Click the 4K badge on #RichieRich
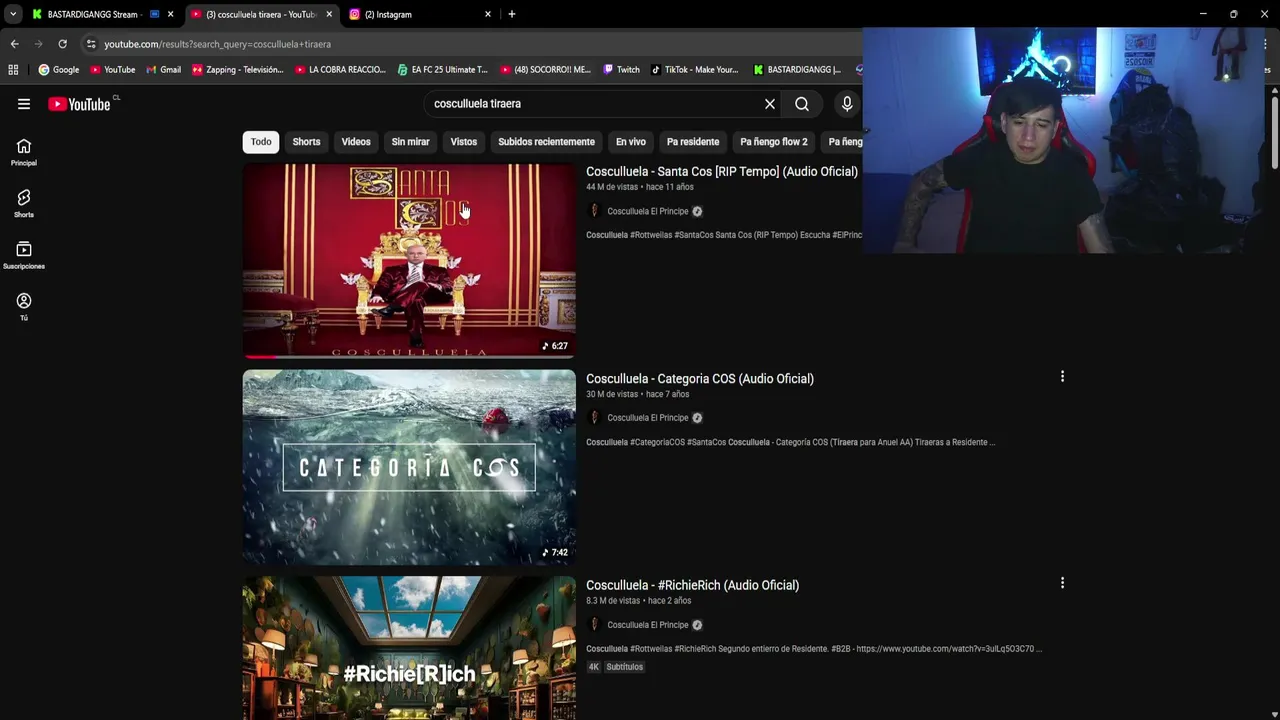The image size is (1280, 720). pyautogui.click(x=594, y=667)
